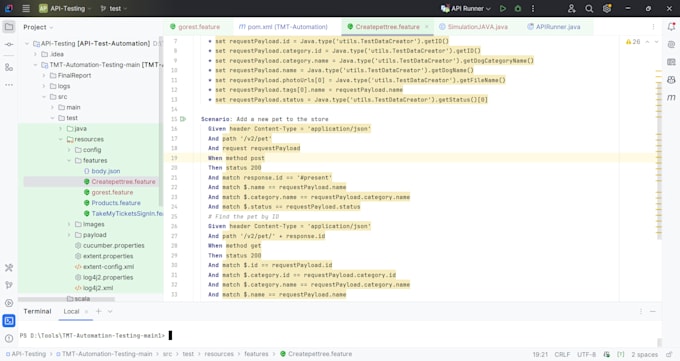Open the AI assistant sidebar icon
The width and height of the screenshot is (680, 361).
tap(671, 44)
